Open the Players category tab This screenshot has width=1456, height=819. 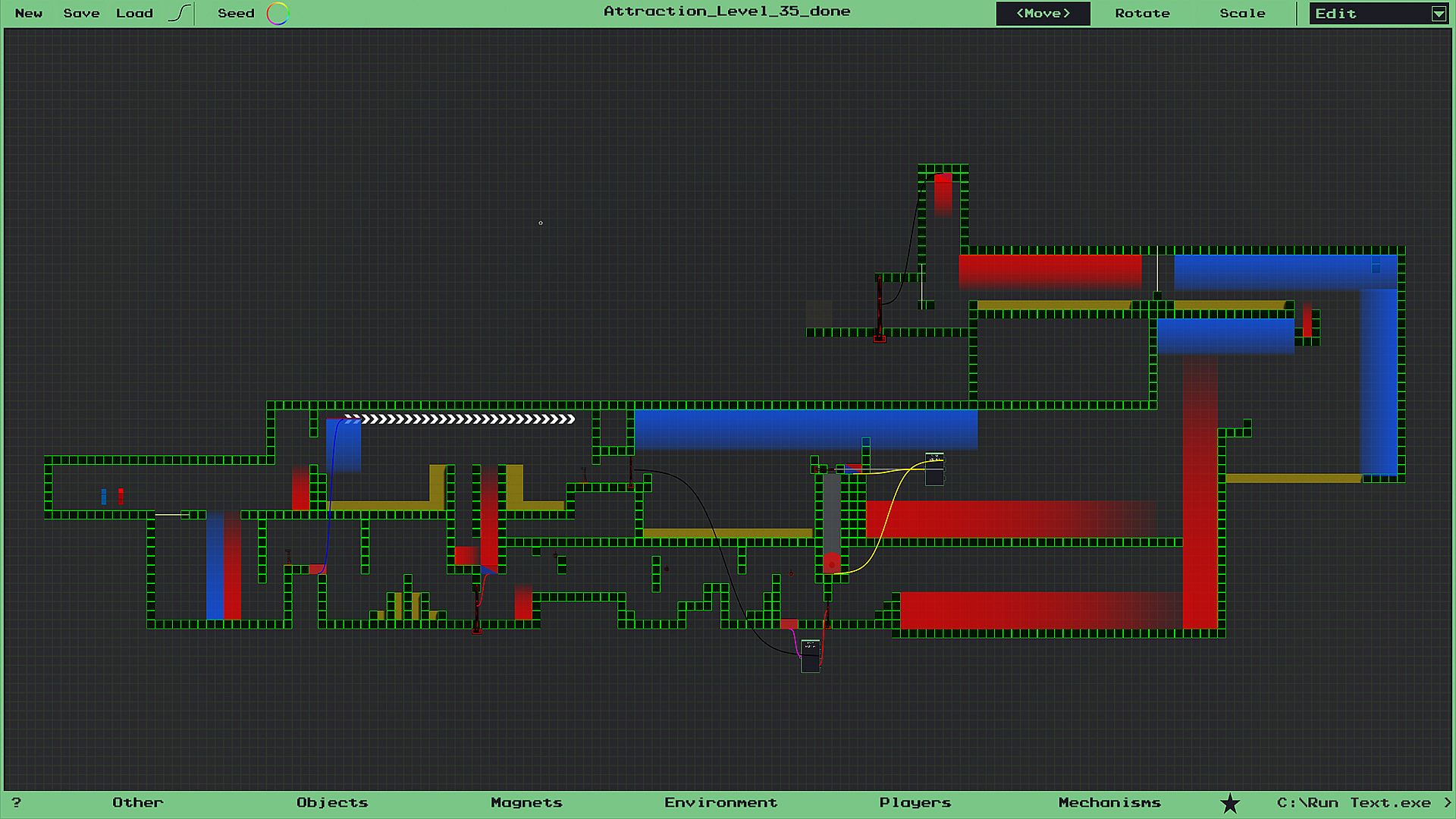coord(915,802)
